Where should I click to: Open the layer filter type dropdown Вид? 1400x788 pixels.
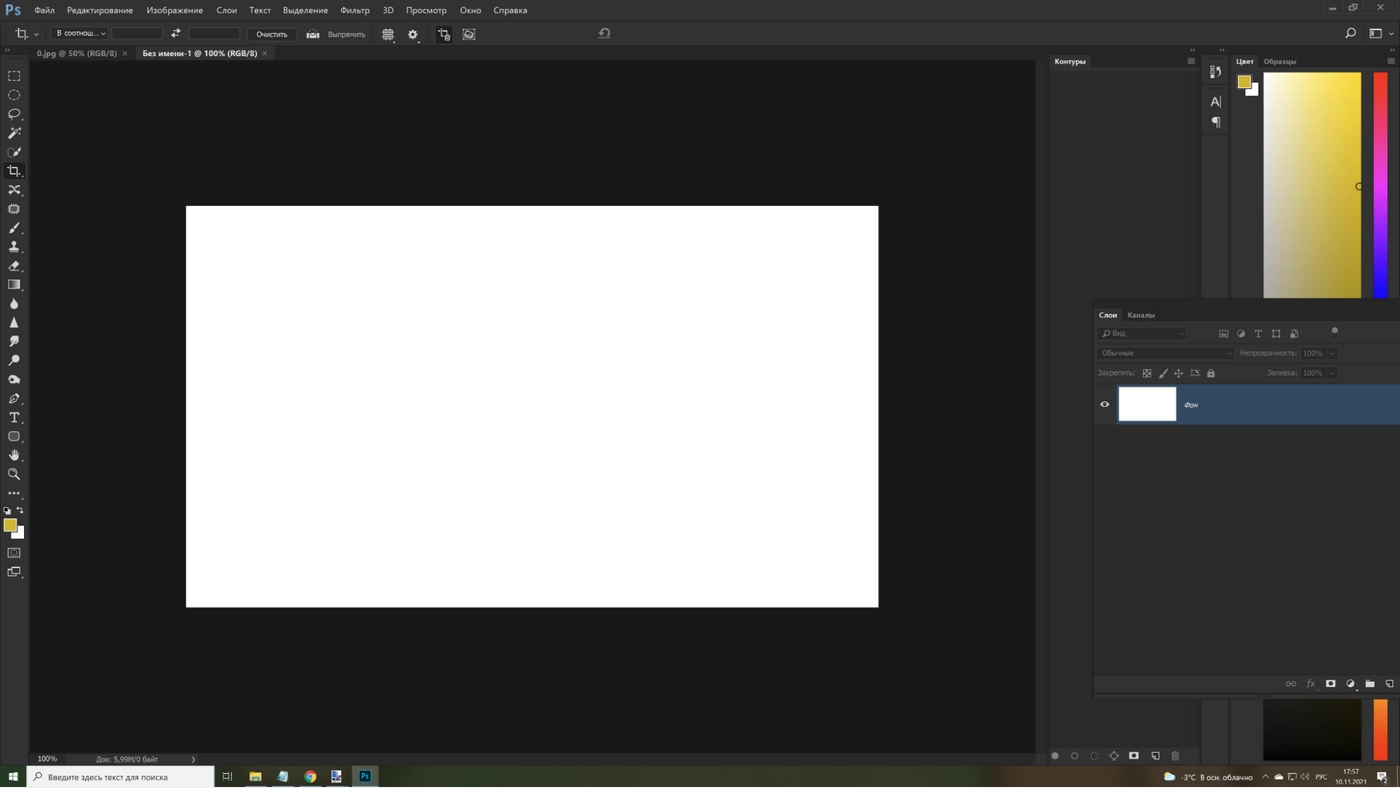point(1142,334)
